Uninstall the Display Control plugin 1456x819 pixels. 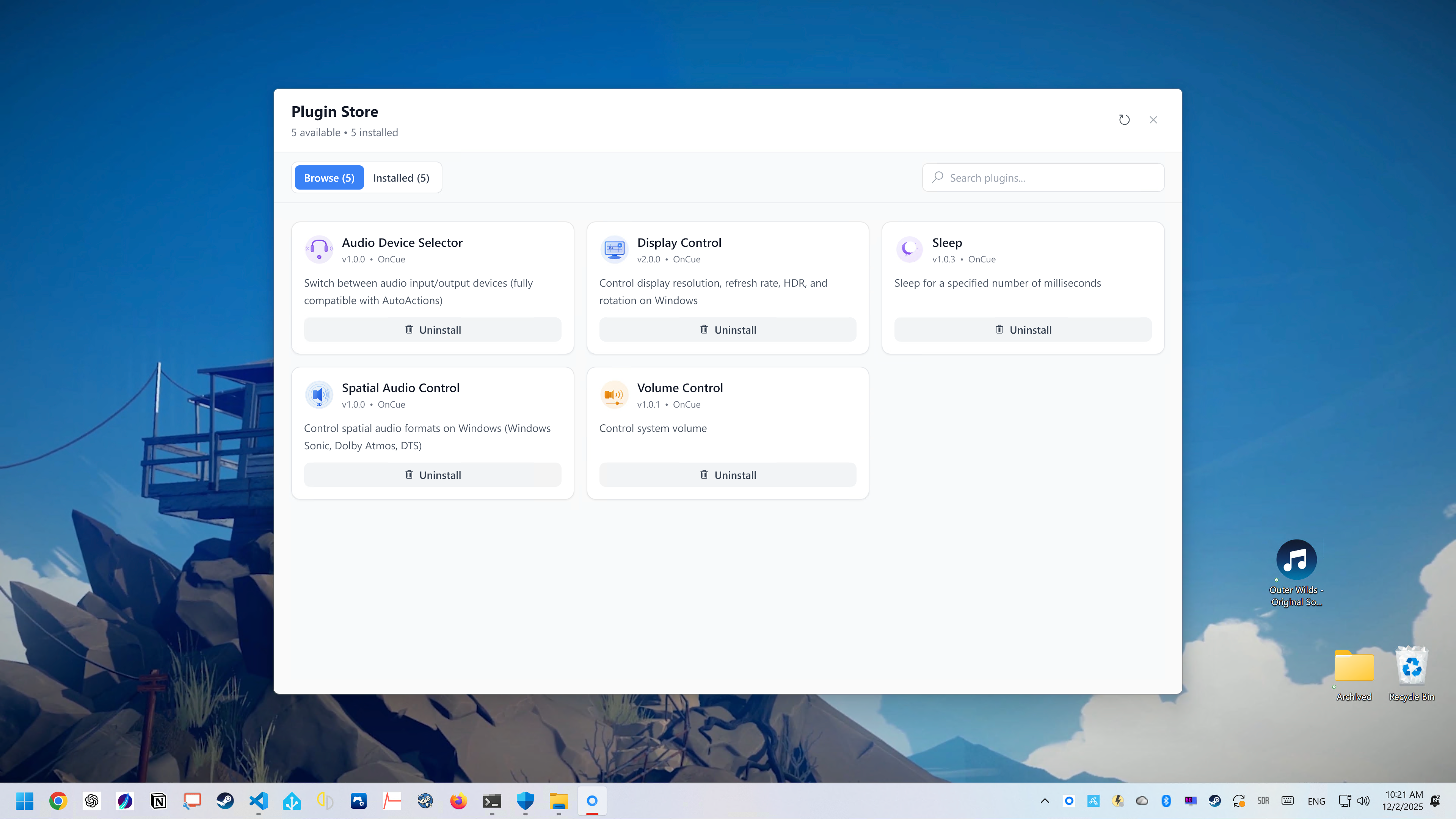click(728, 329)
